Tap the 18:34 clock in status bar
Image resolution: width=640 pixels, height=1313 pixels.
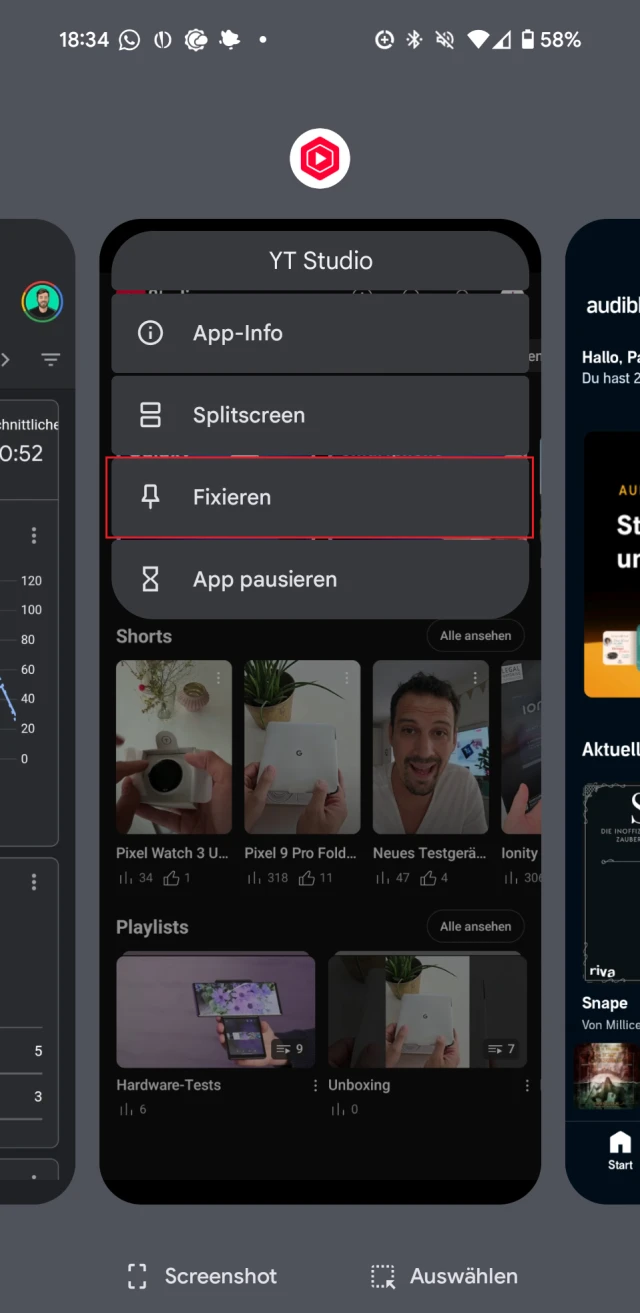84,40
